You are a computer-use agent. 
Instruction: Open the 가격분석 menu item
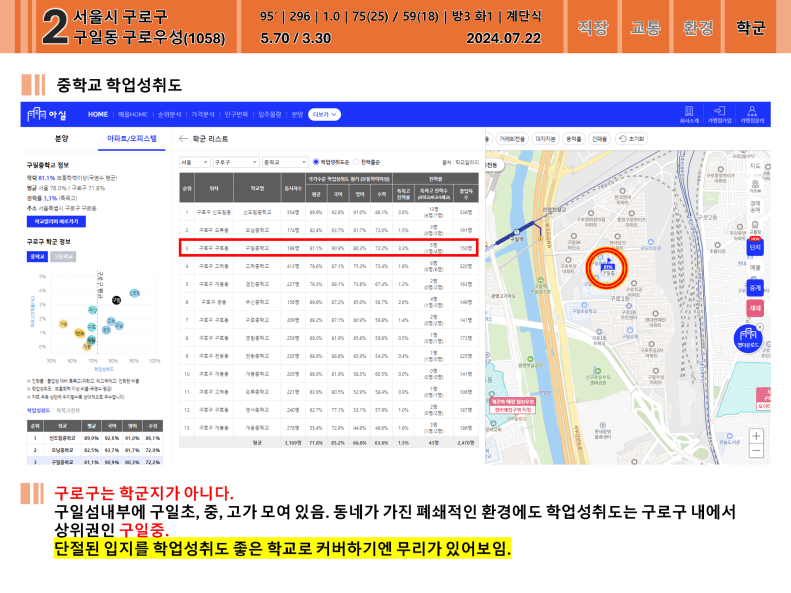click(x=203, y=114)
